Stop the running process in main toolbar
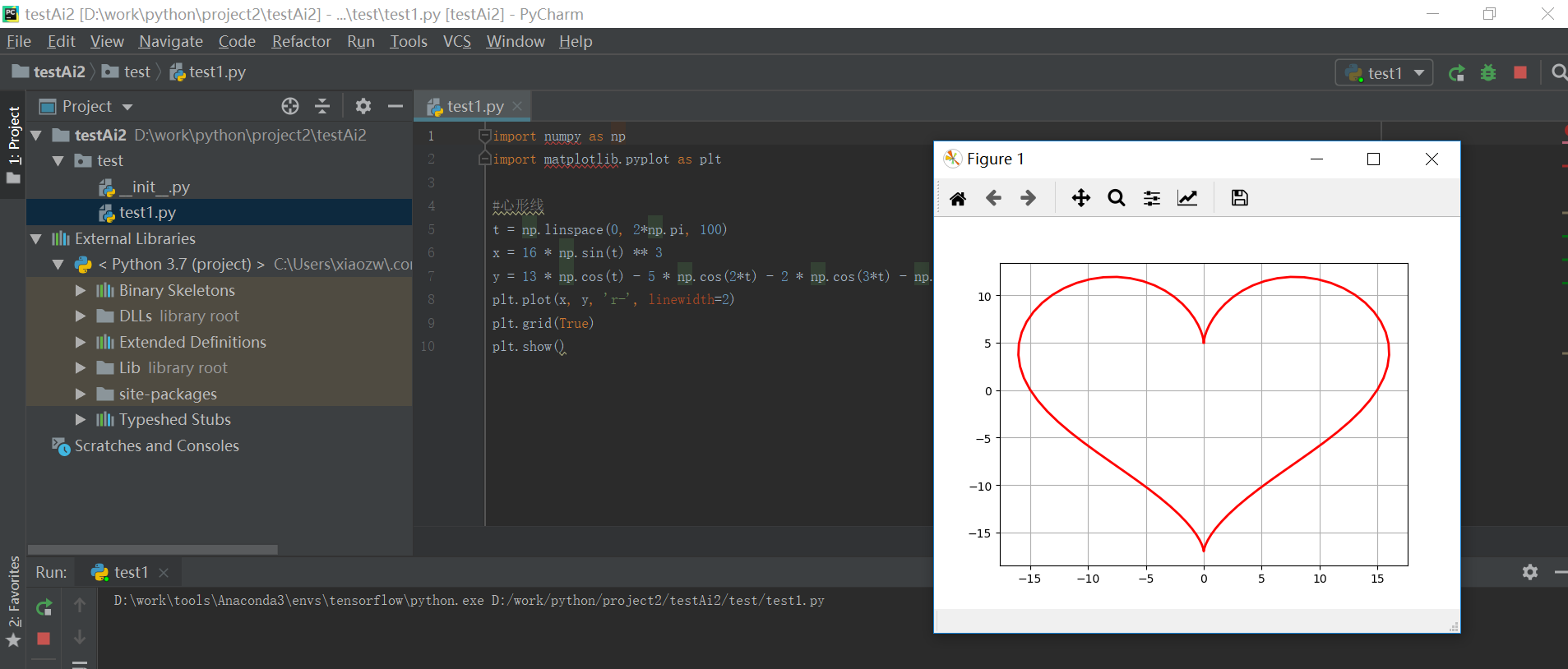 point(1520,72)
